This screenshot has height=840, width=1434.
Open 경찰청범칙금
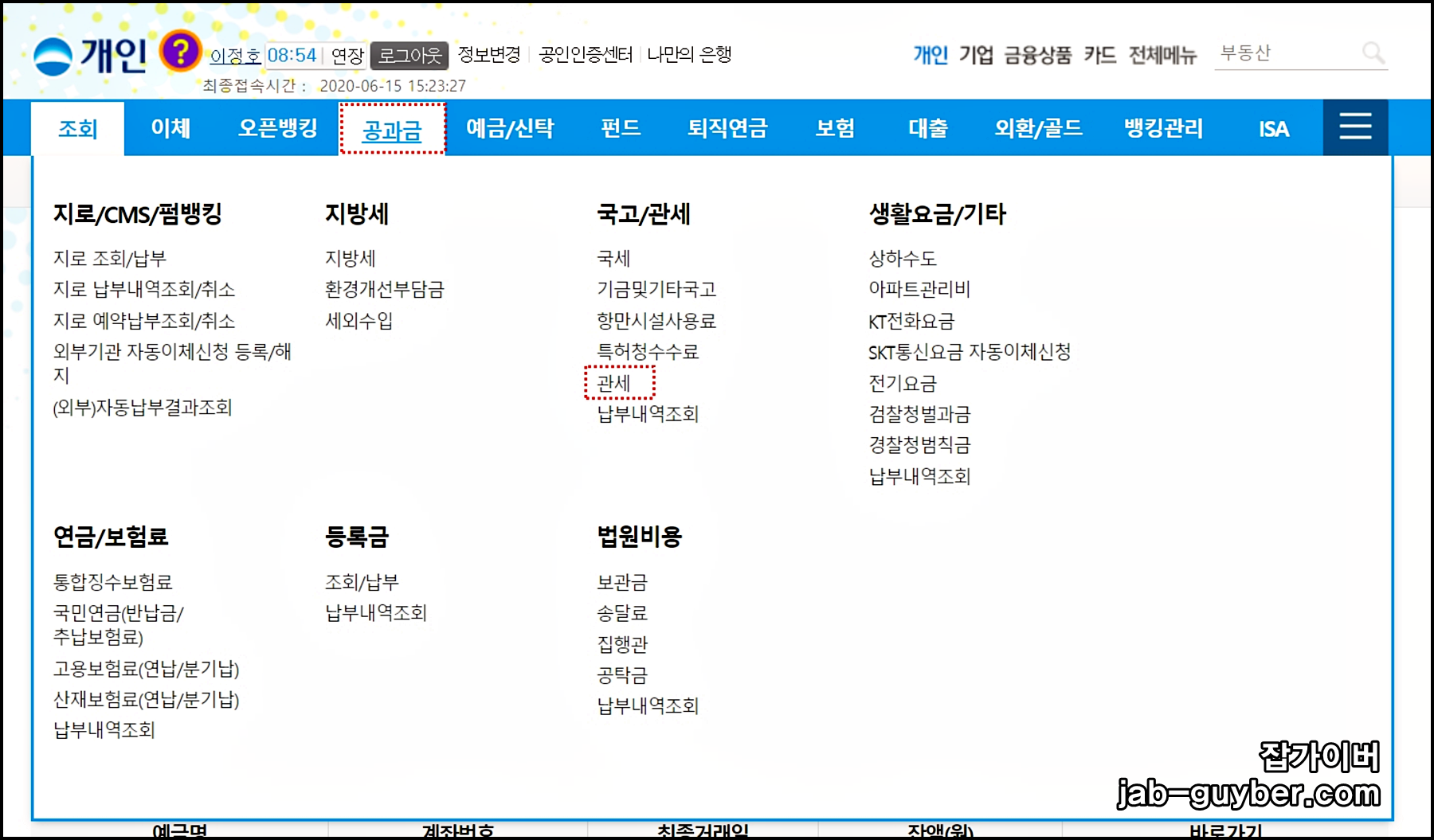(x=919, y=445)
